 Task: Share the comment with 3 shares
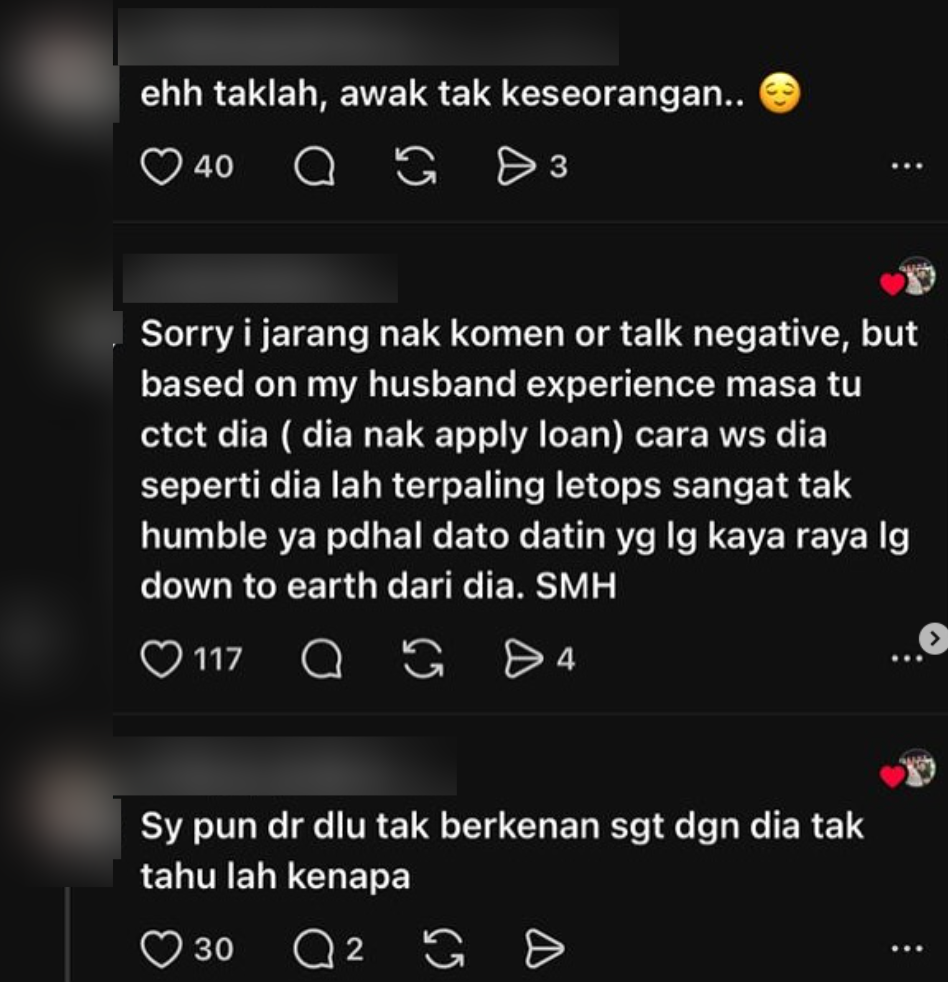coord(517,167)
